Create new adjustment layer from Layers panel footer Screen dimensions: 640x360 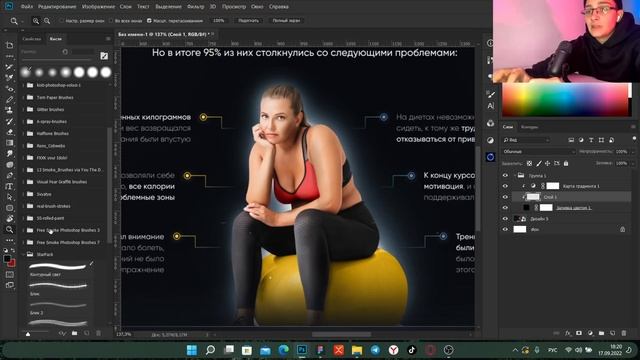pyautogui.click(x=590, y=333)
